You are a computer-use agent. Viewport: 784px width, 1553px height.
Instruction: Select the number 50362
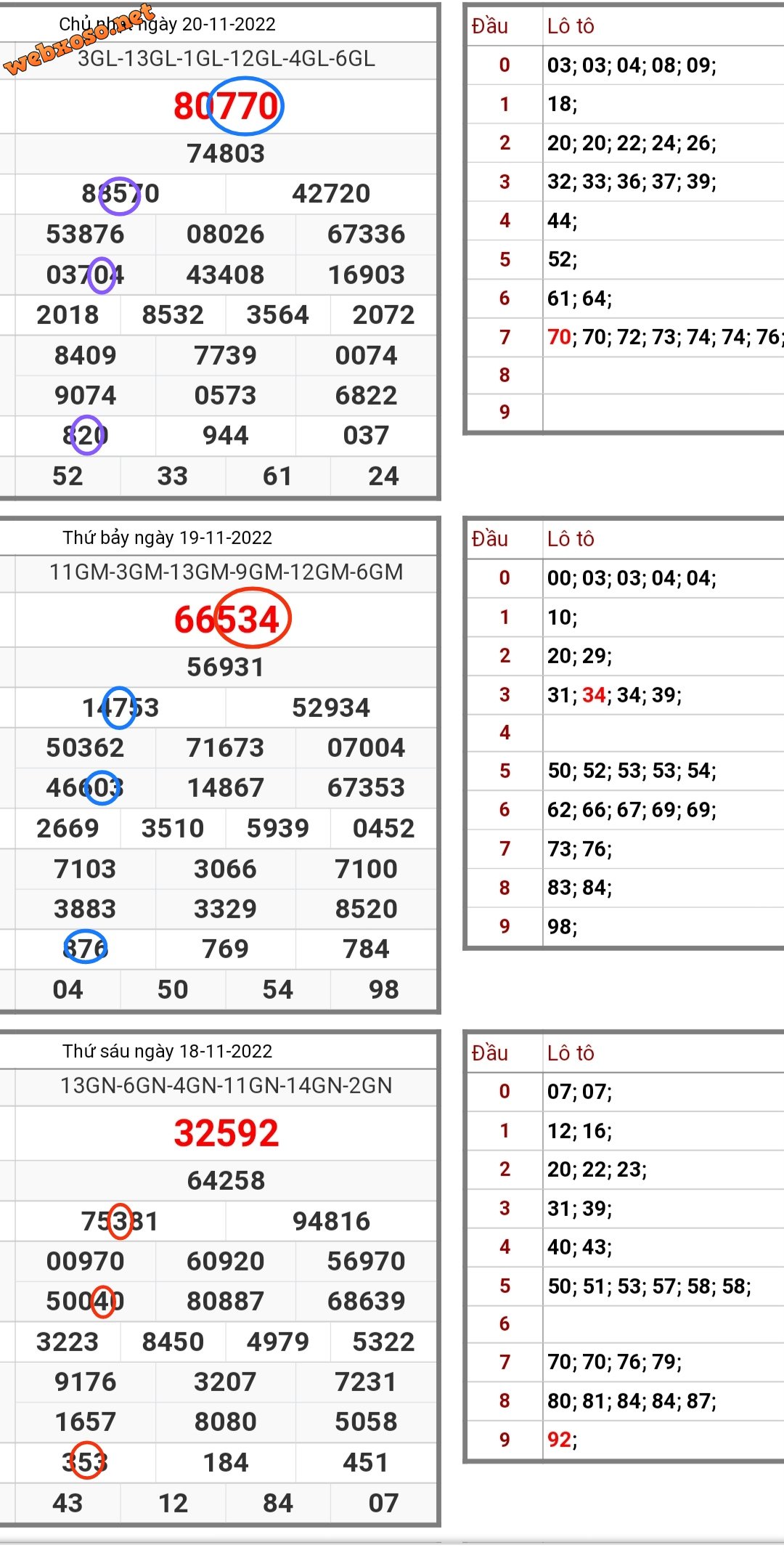pos(86,747)
